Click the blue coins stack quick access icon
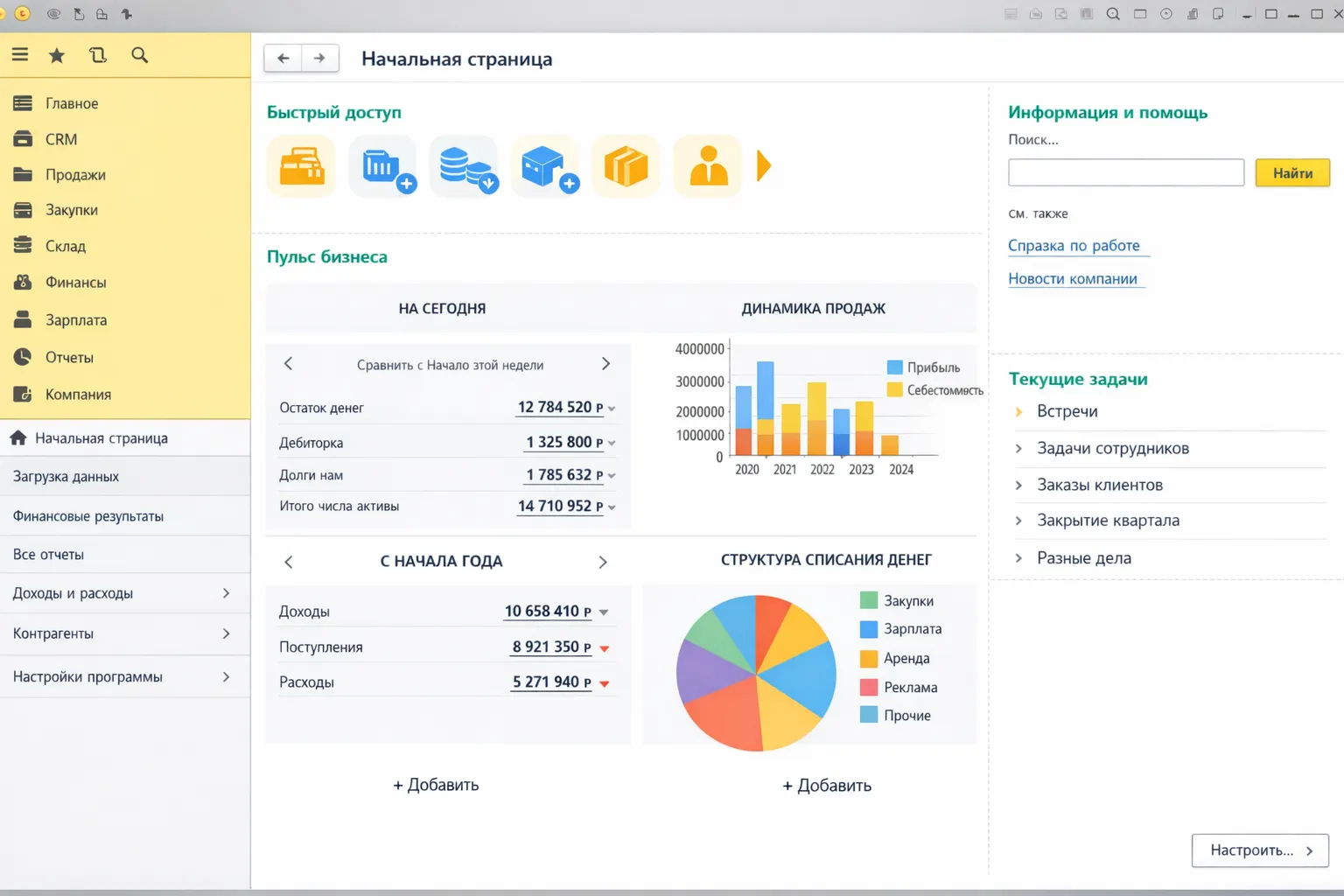This screenshot has height=896, width=1344. coord(465,166)
